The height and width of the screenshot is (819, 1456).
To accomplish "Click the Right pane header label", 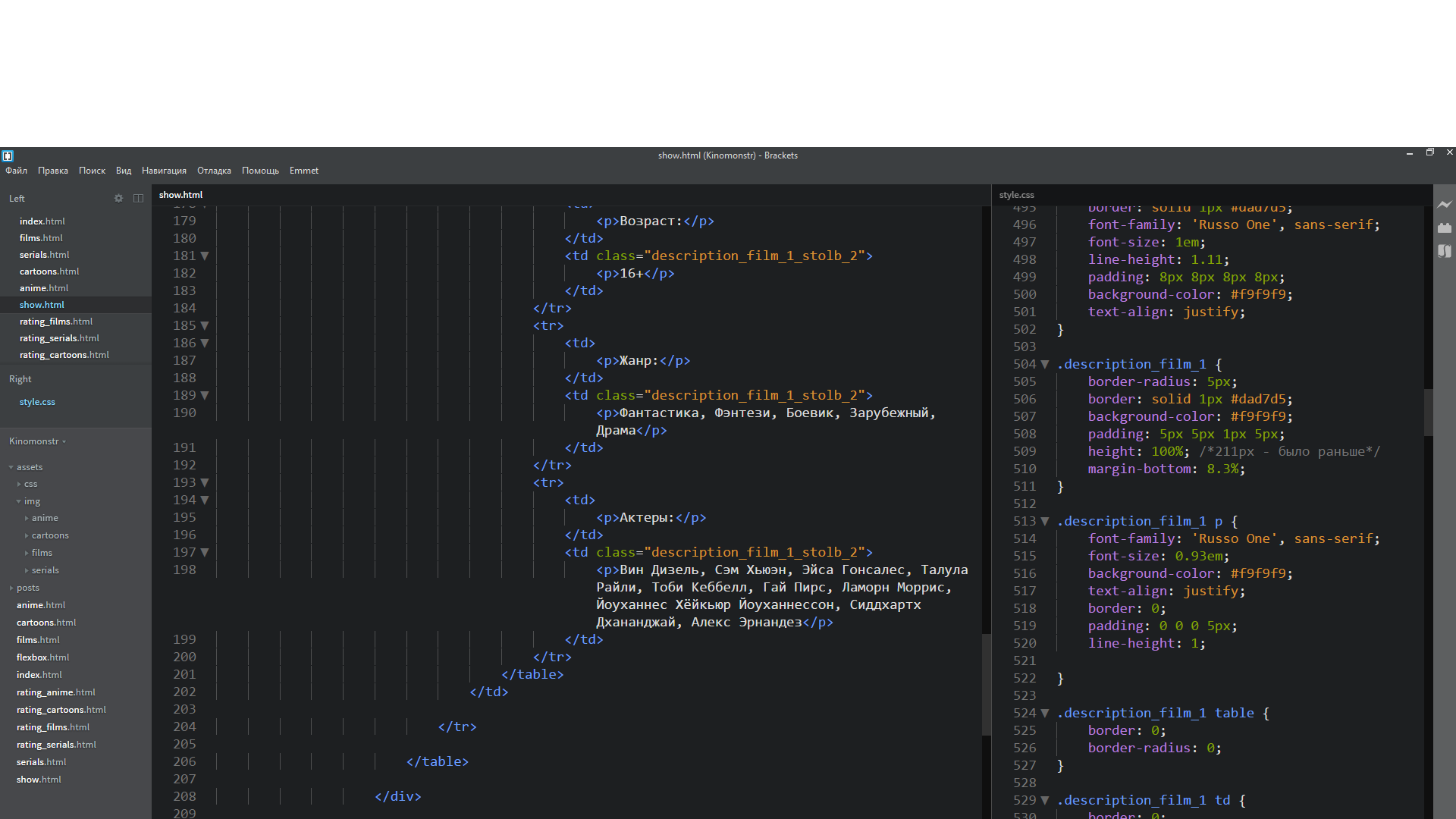I will (20, 379).
